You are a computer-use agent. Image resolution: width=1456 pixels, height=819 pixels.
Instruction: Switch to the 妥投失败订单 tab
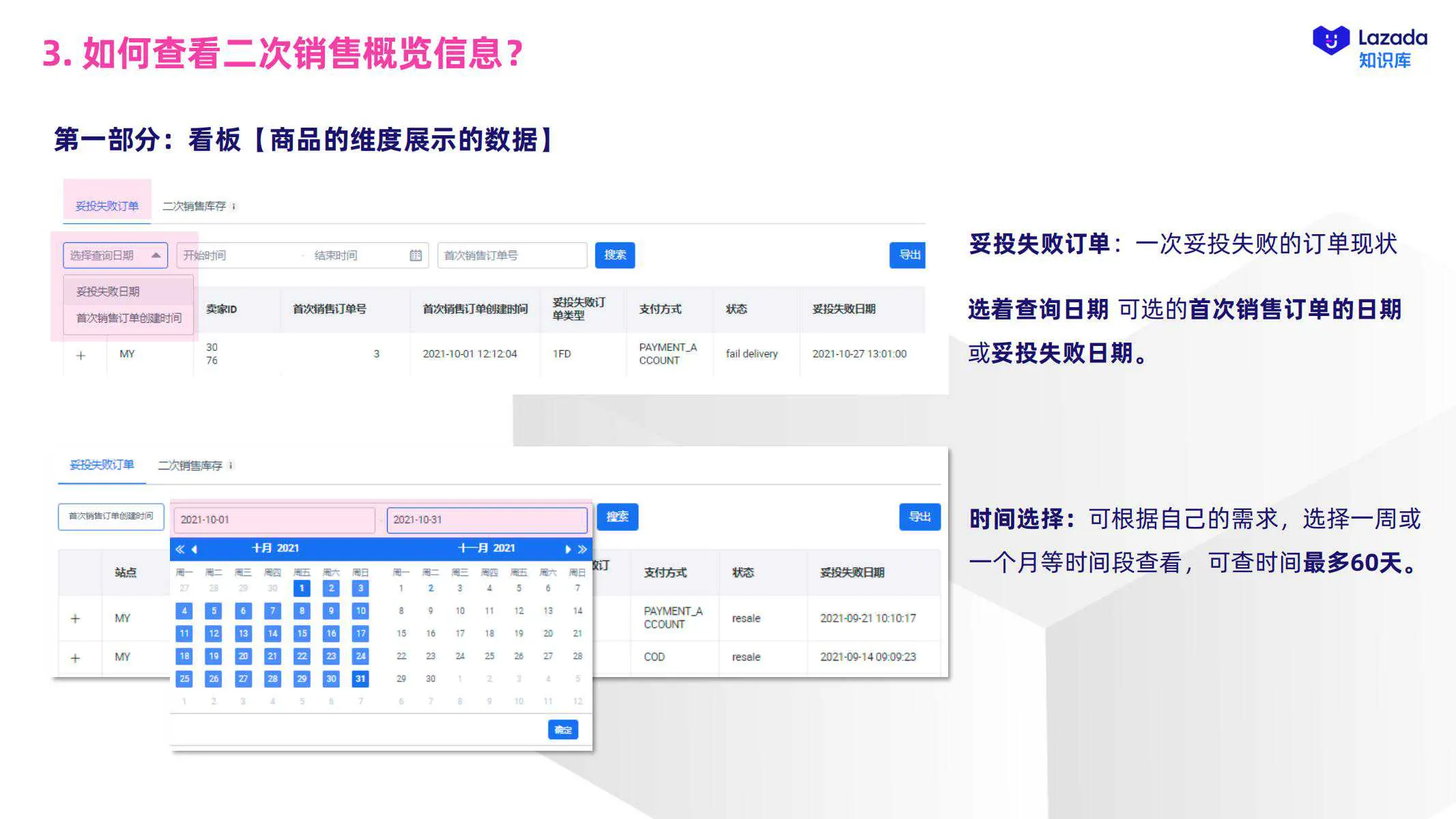[107, 204]
